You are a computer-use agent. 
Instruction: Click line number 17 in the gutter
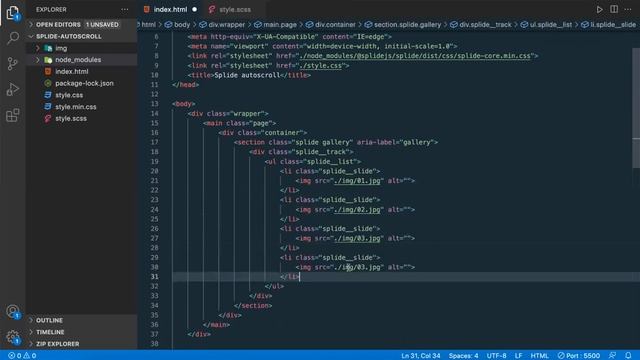[154, 142]
